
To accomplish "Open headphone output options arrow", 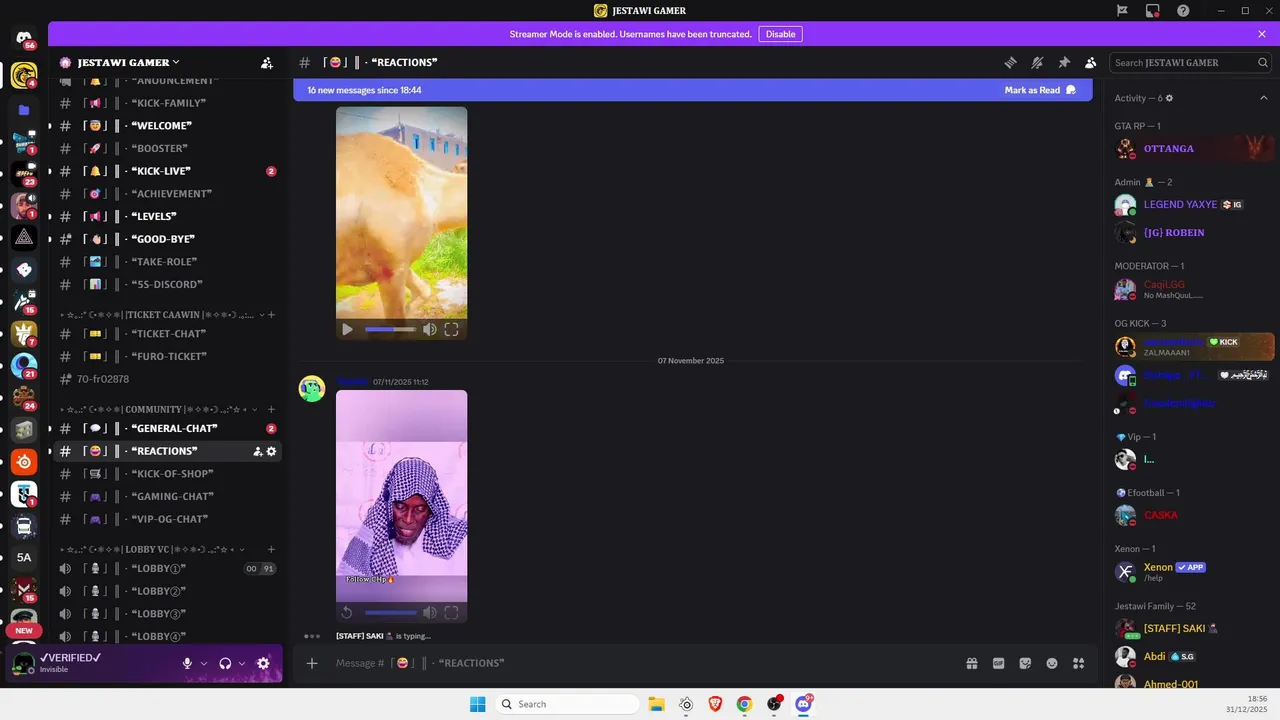I will tap(242, 663).
